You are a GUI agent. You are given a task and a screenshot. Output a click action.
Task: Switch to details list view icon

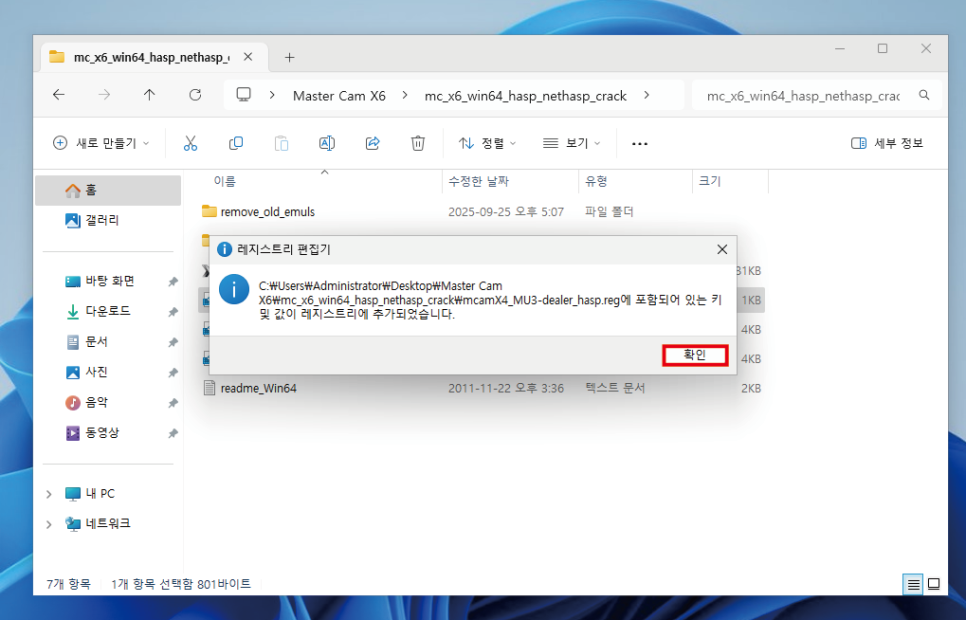913,584
